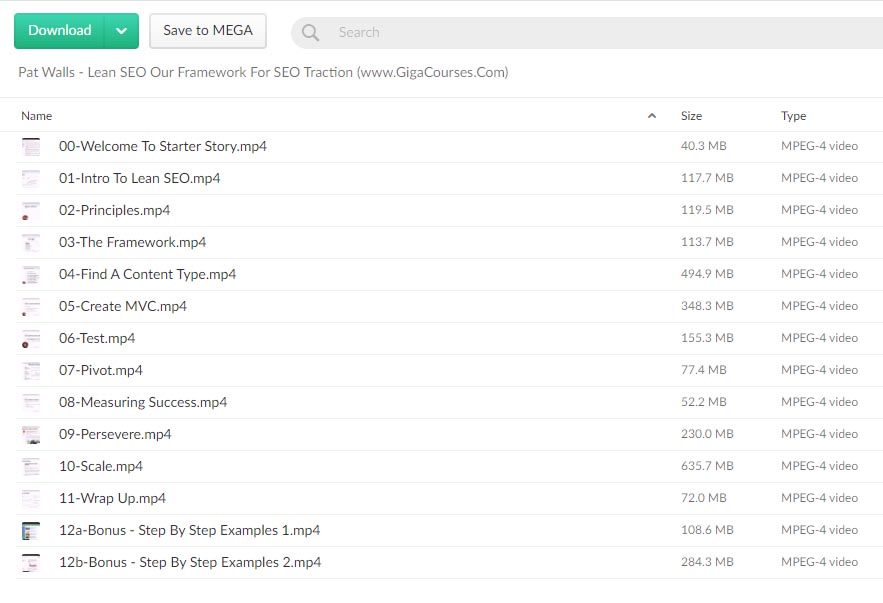The width and height of the screenshot is (883, 603).
Task: Click MPEG-4 video type of 02-Principles.mp4
Action: (x=819, y=211)
